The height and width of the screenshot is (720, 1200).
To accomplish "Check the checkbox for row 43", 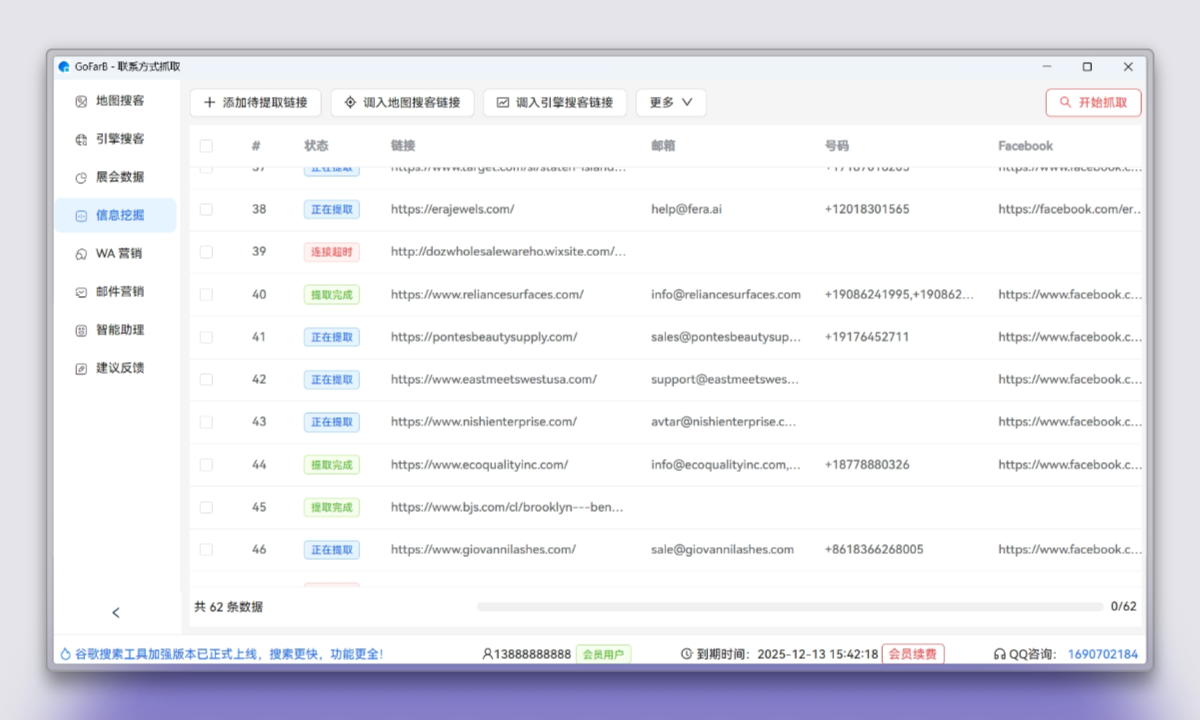I will click(206, 422).
